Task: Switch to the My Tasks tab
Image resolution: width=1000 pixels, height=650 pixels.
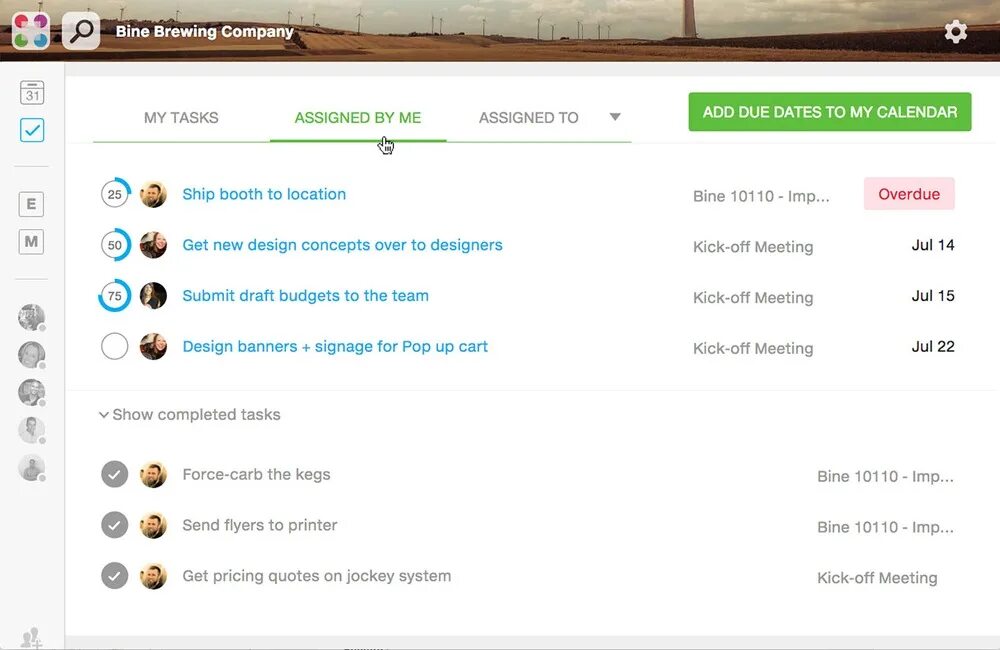Action: click(x=181, y=117)
